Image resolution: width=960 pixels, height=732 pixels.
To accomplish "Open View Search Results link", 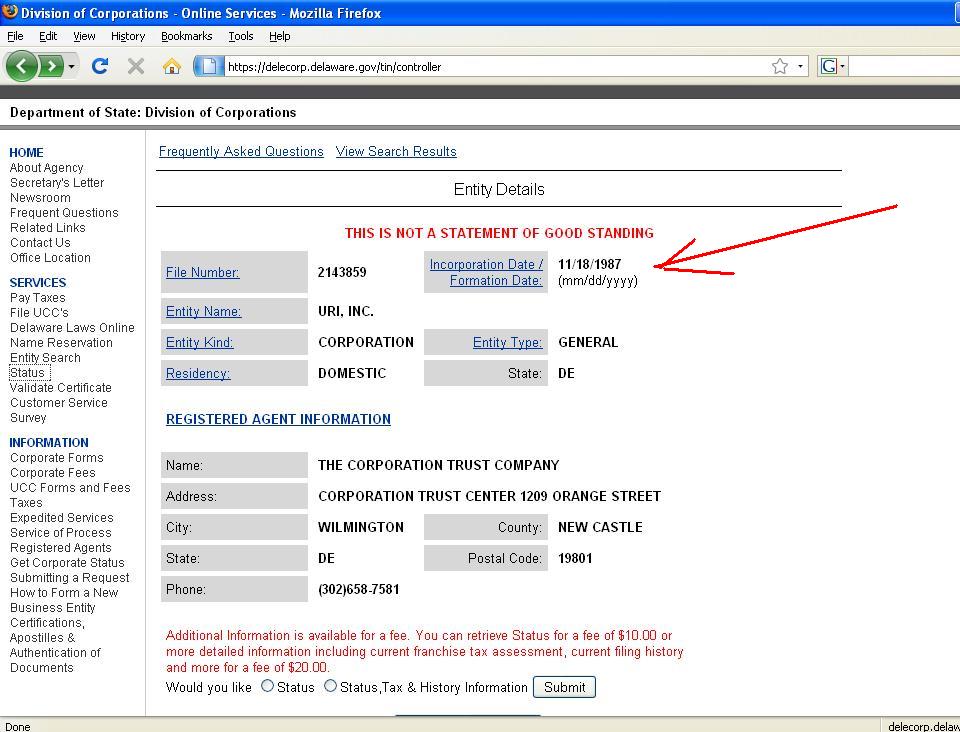I will [396, 152].
